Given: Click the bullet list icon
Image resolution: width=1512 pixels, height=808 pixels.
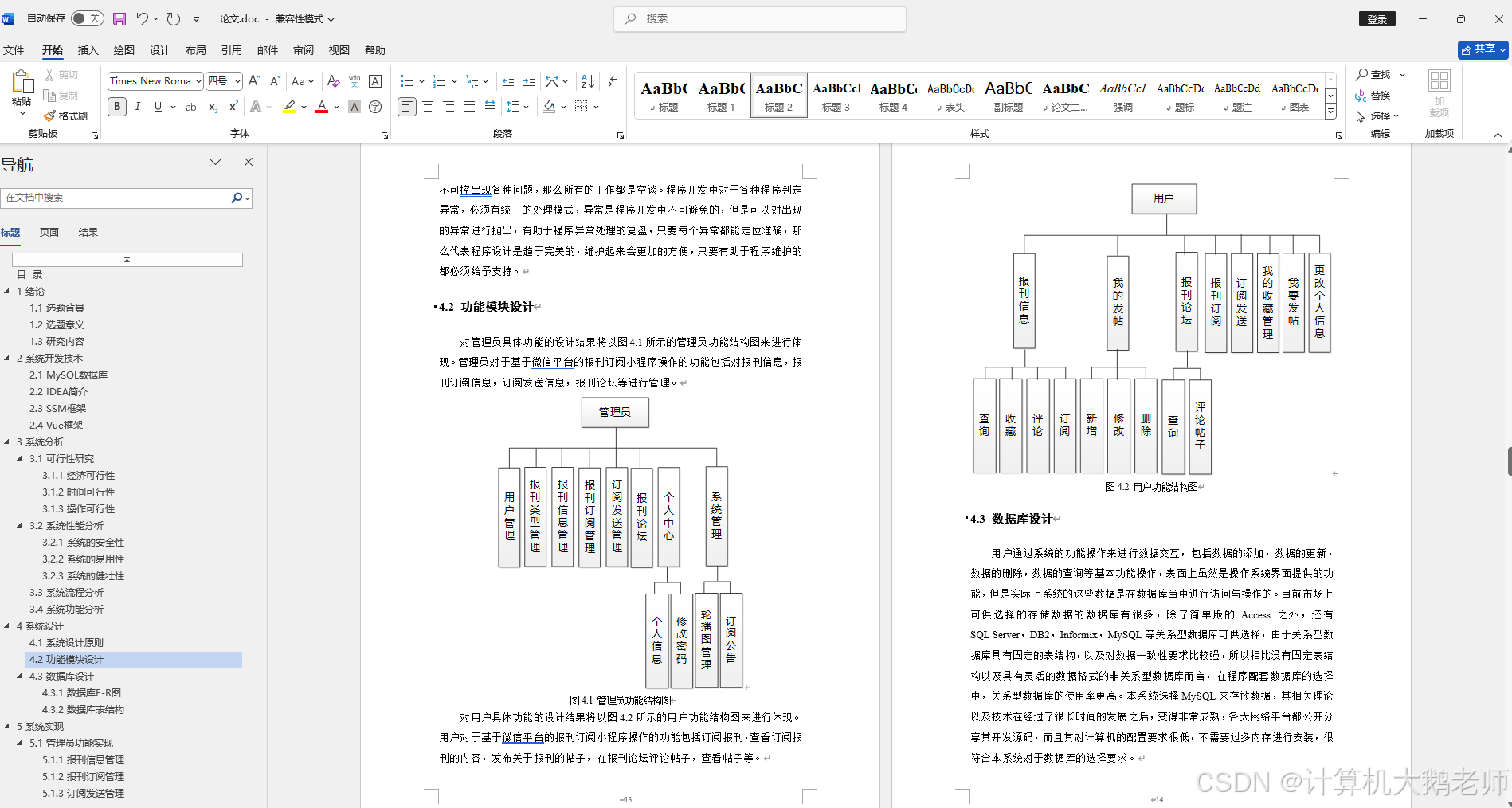Looking at the screenshot, I should [x=406, y=80].
